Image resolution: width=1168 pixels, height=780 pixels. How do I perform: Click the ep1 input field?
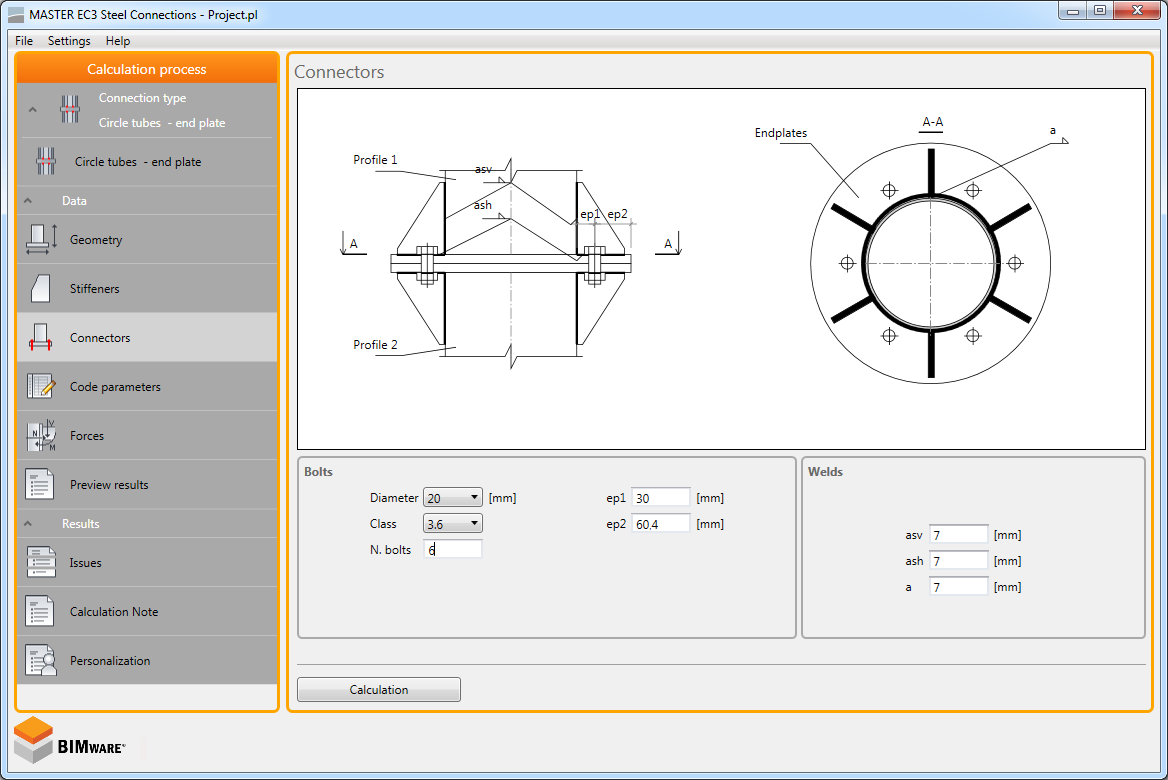click(x=660, y=498)
